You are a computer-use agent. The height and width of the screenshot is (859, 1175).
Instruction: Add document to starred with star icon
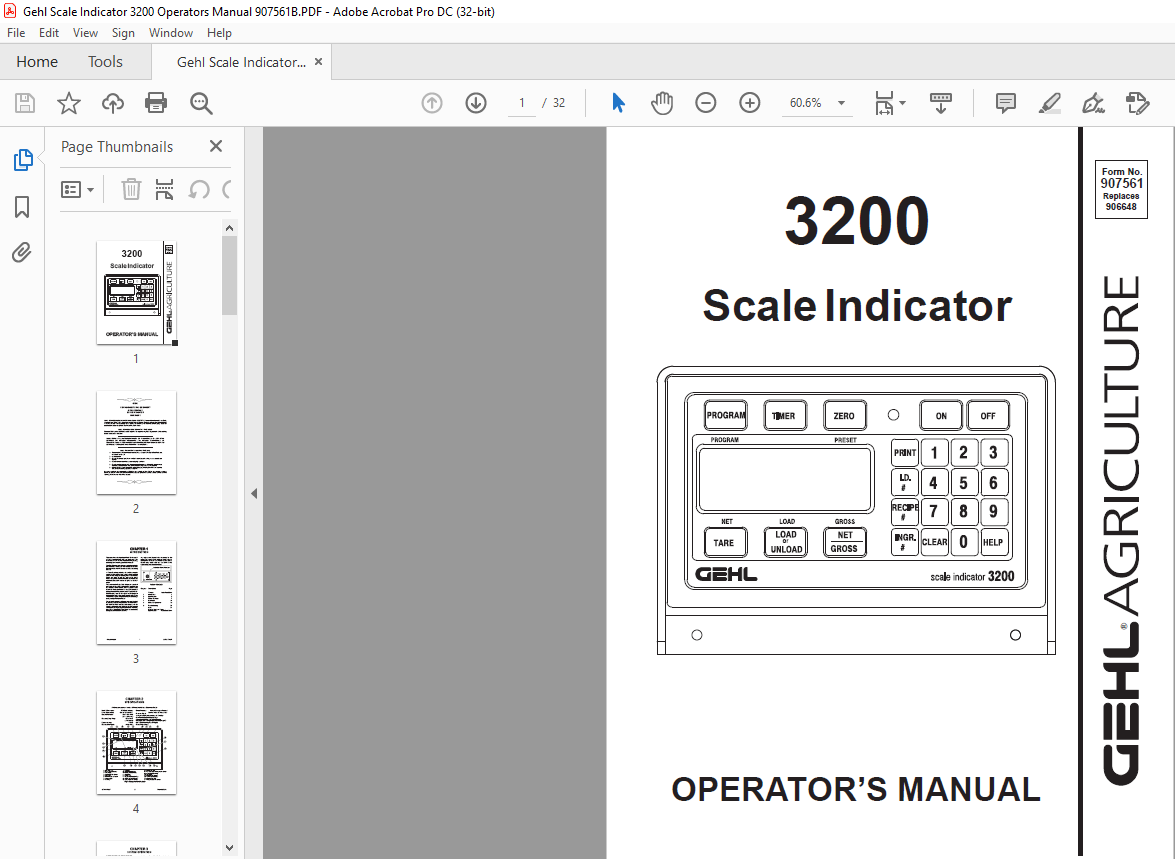(x=69, y=103)
